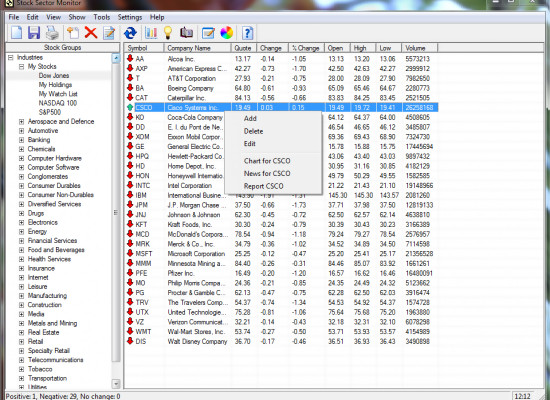Click the Save floppy disk icon
550x400 pixels.
pos(34,33)
